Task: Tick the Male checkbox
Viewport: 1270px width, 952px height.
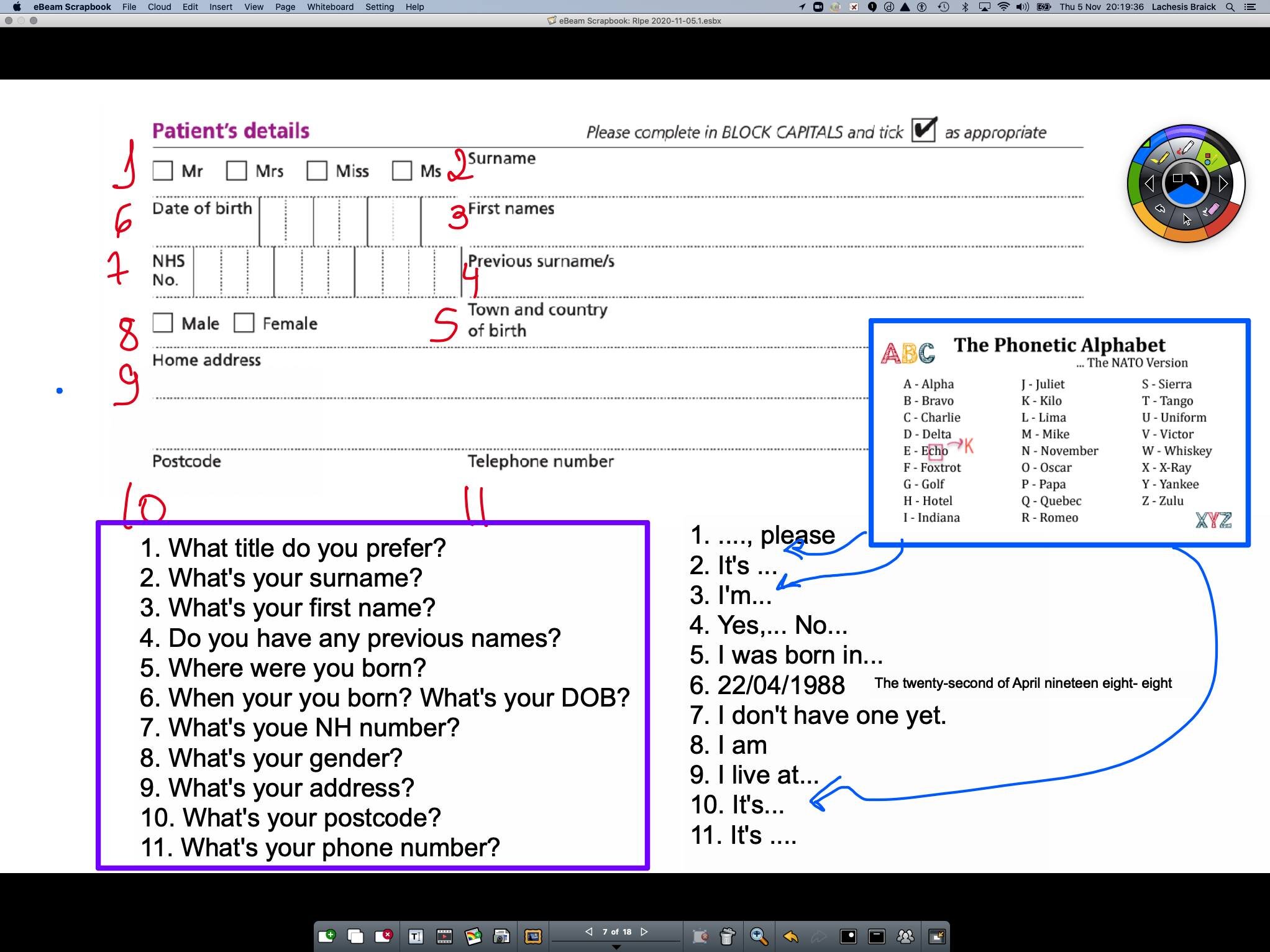Action: coord(162,323)
